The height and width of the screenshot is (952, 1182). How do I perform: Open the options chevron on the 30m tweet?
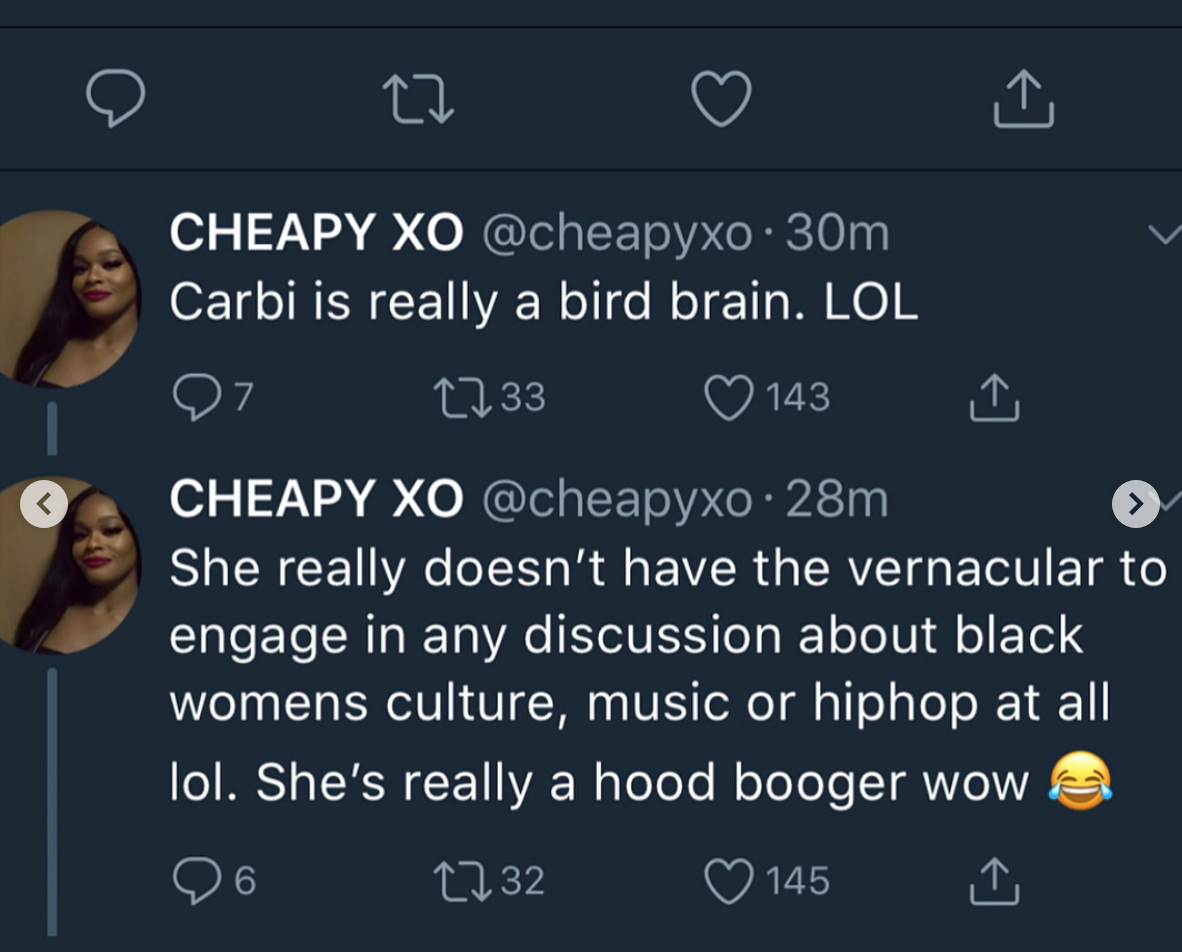pyautogui.click(x=1164, y=236)
